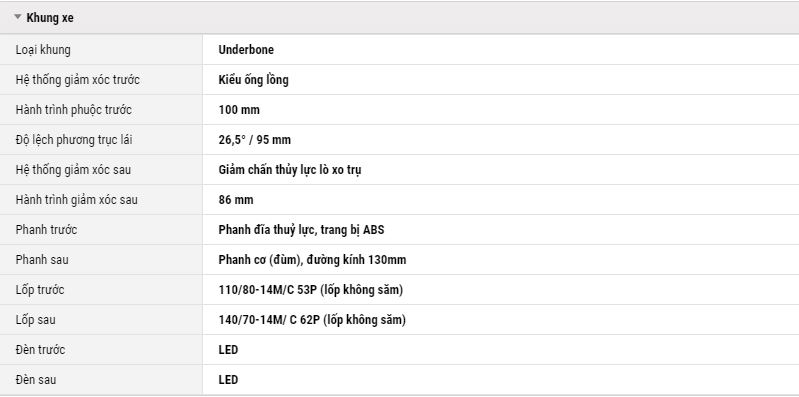Click the Khung xe section header
This screenshot has height=397, width=799.
click(400, 18)
